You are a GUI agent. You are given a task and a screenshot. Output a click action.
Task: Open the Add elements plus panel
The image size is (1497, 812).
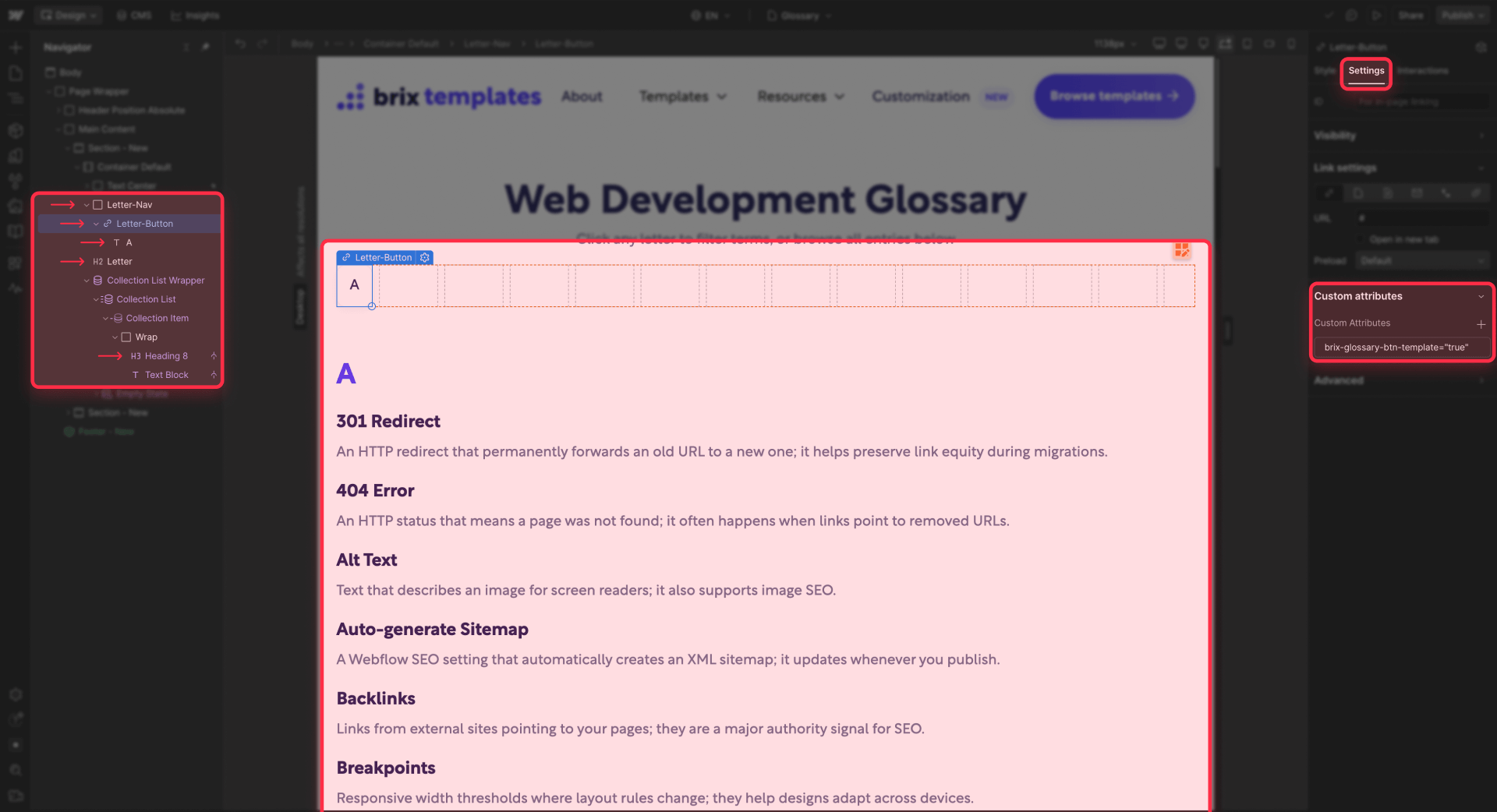click(x=16, y=48)
